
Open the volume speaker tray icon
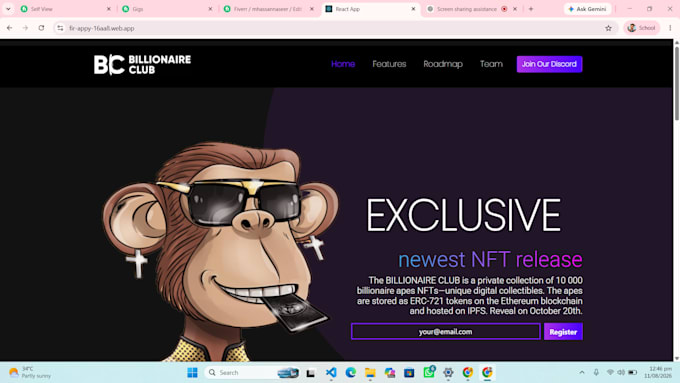621,373
